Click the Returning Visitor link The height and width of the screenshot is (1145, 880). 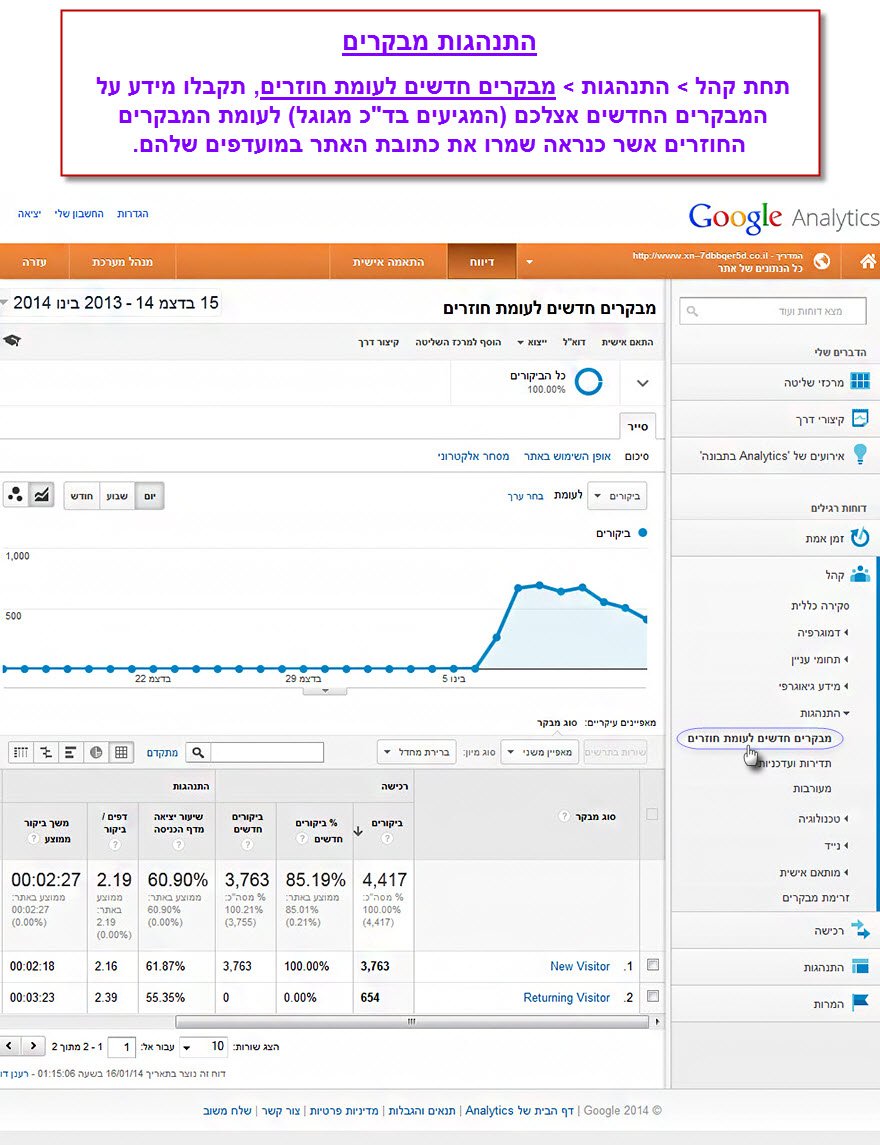pyautogui.click(x=566, y=997)
